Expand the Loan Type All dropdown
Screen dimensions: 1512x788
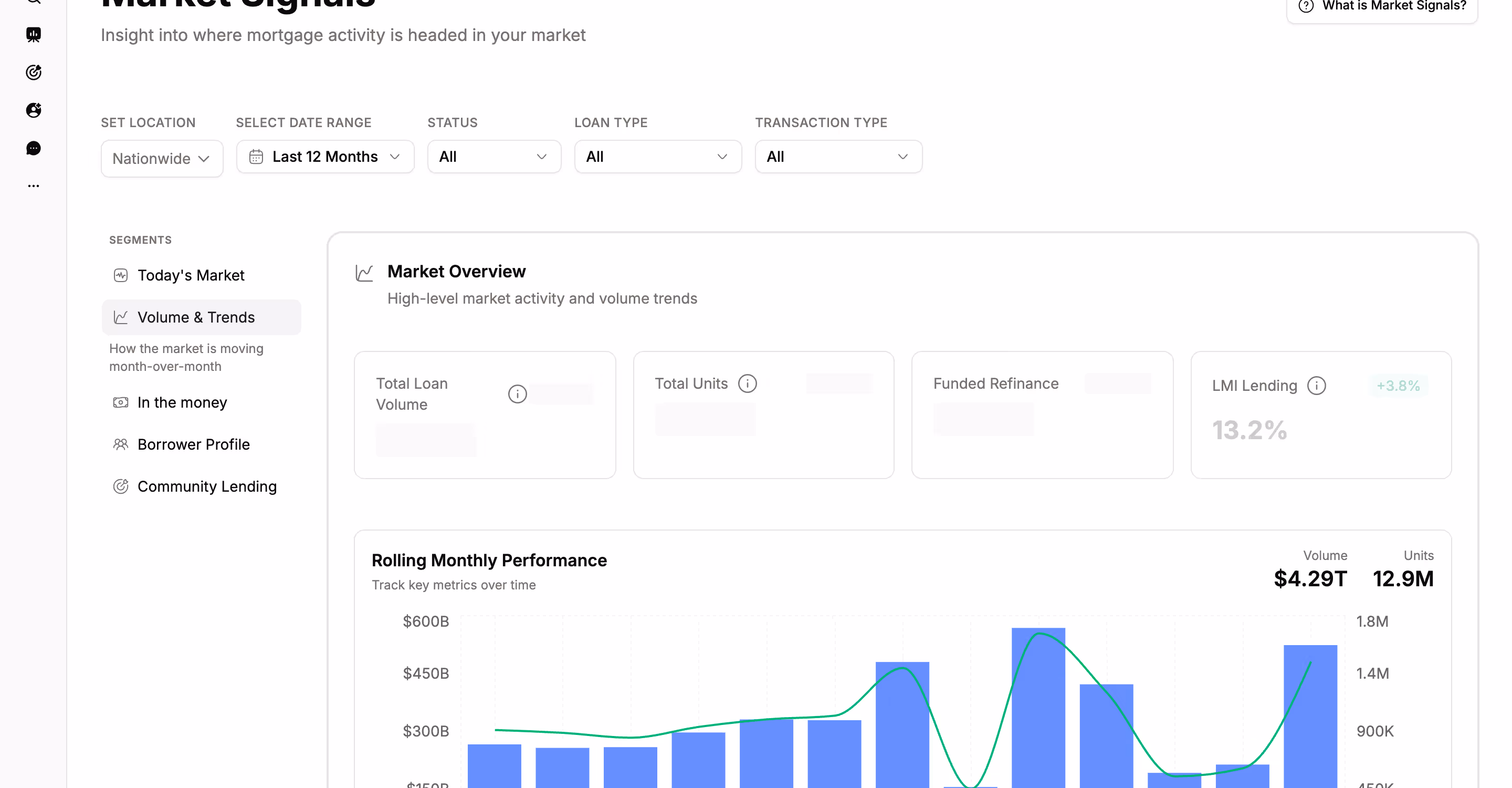[x=658, y=157]
